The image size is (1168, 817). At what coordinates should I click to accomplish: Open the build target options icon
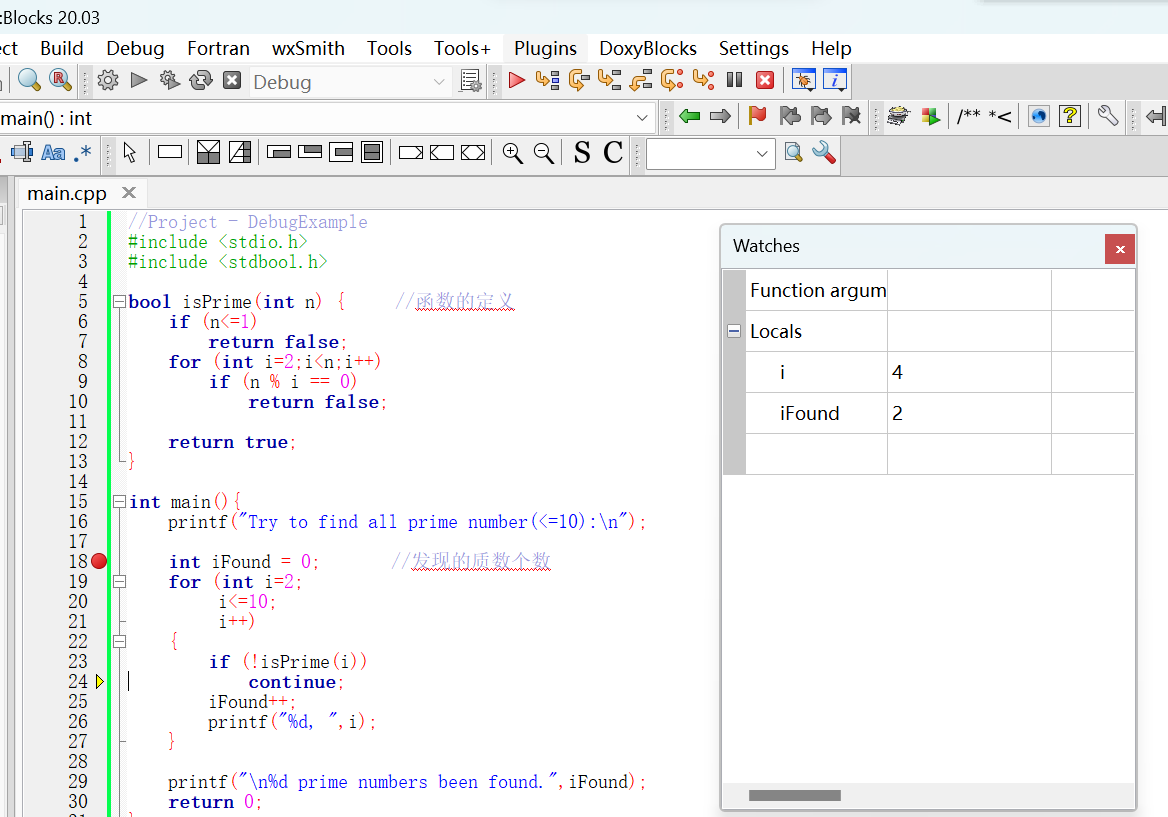pyautogui.click(x=471, y=80)
